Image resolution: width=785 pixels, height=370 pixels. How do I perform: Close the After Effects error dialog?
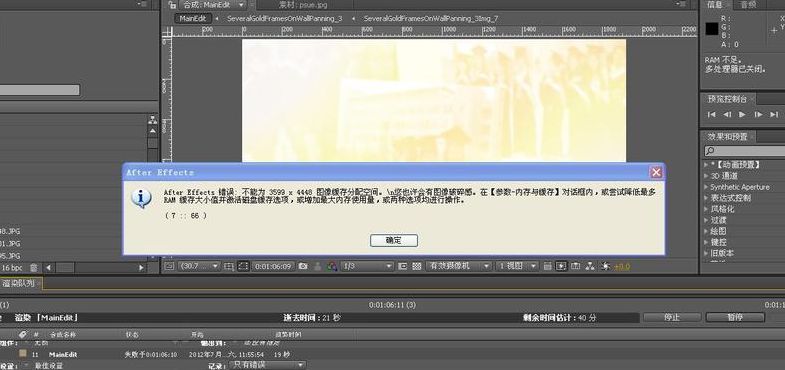tap(656, 172)
